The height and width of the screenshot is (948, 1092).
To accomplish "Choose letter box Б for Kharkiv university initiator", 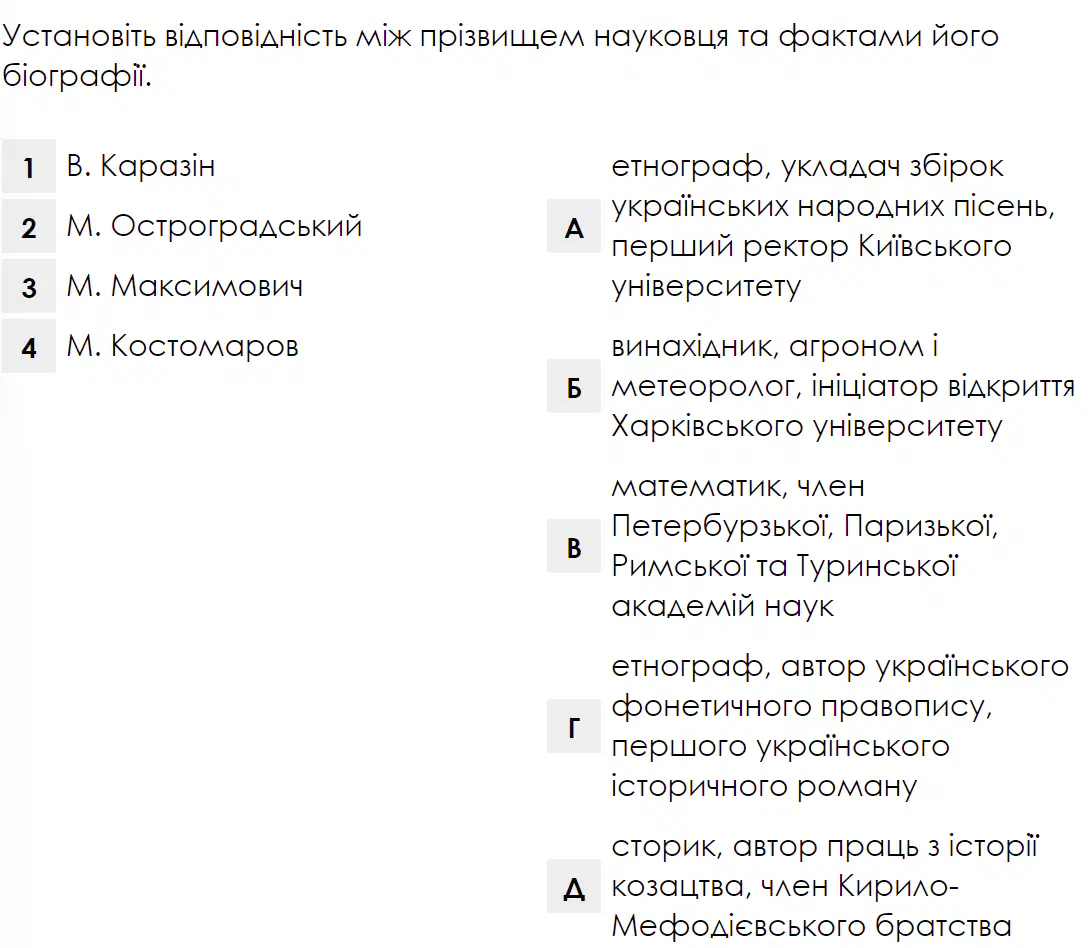I will click(x=574, y=387).
